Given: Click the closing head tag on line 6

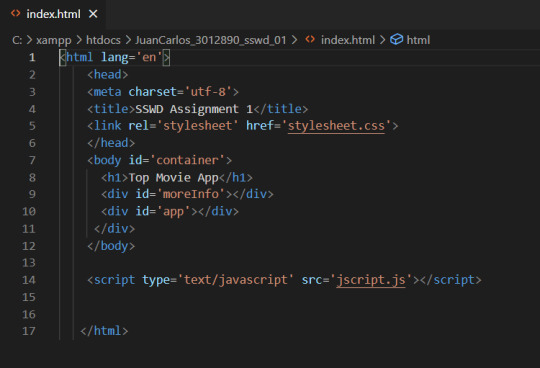Looking at the screenshot, I should pos(111,143).
